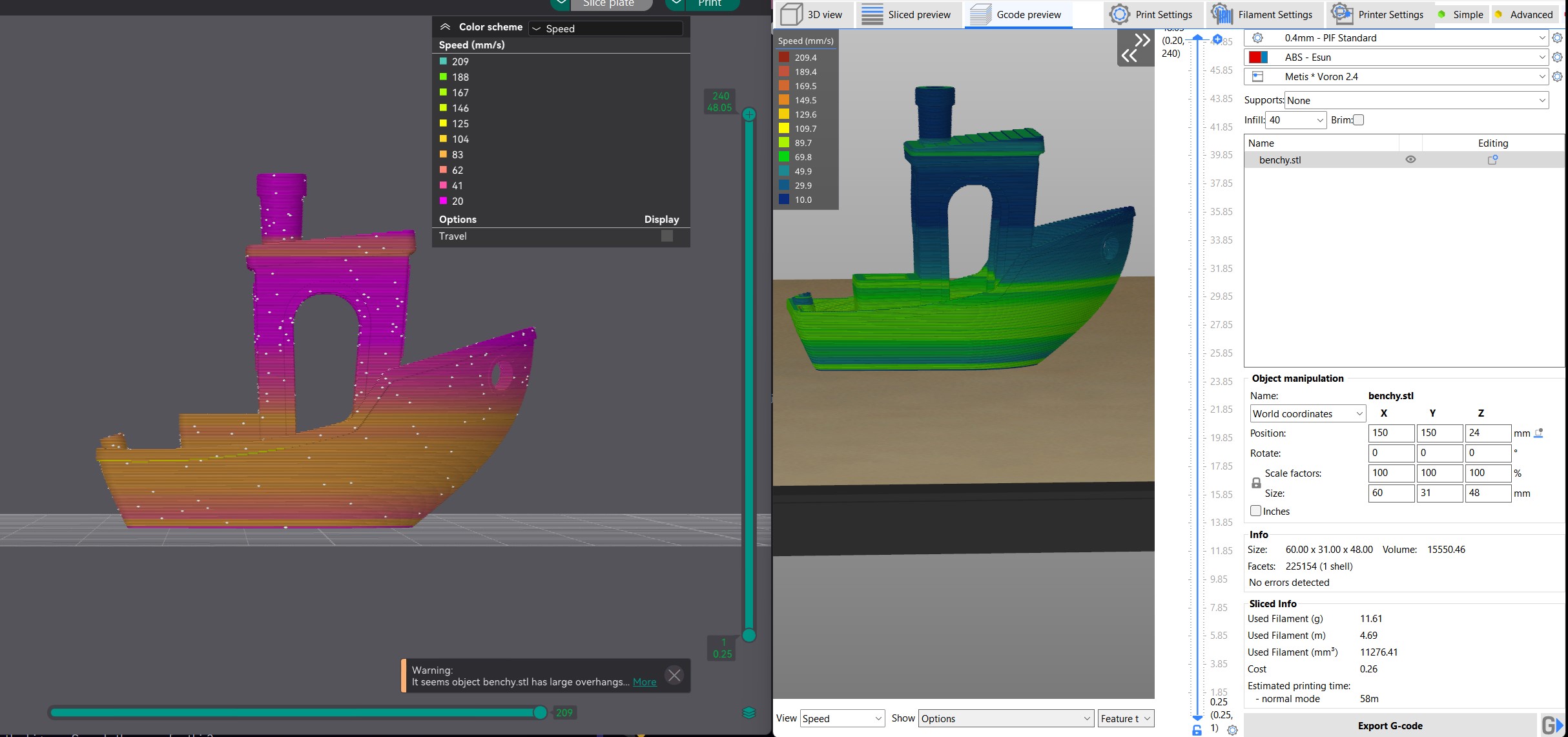Screen dimensions: 1568x737
Task: Click the 10.0 dark blue speed swatch
Action: coord(784,200)
